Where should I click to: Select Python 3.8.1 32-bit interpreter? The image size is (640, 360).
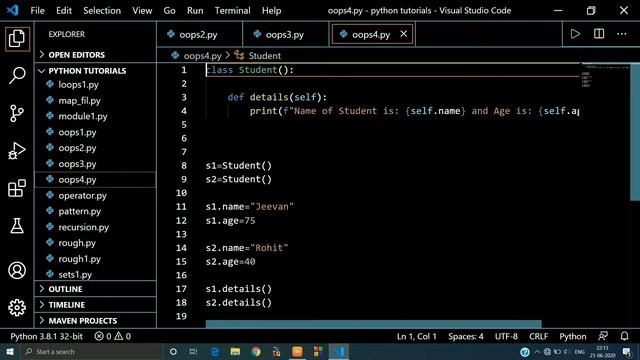46,336
